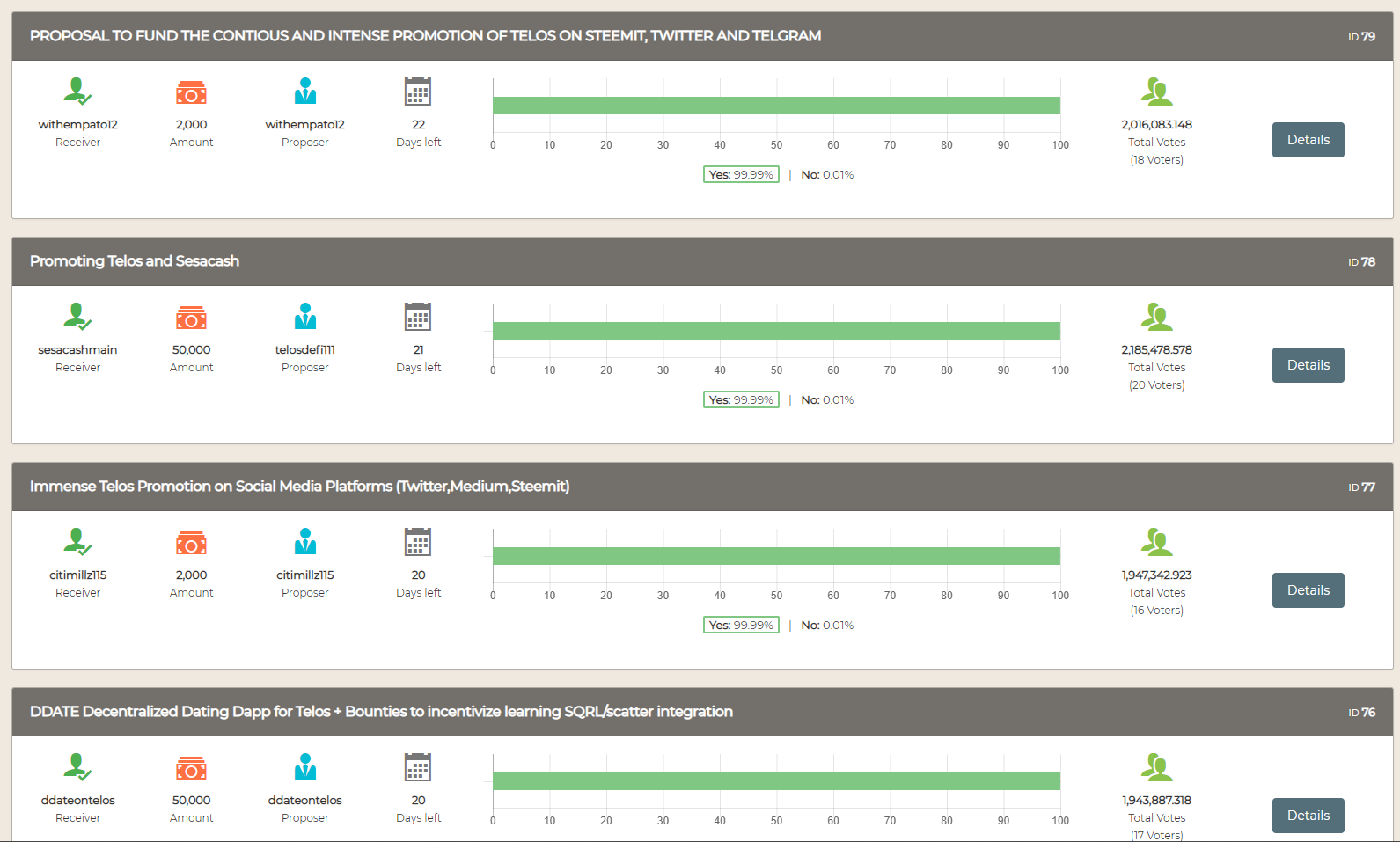Screen dimensions: 1400x842
Task: Click green vote bar in Sesacash proposal
Action: [x=776, y=331]
